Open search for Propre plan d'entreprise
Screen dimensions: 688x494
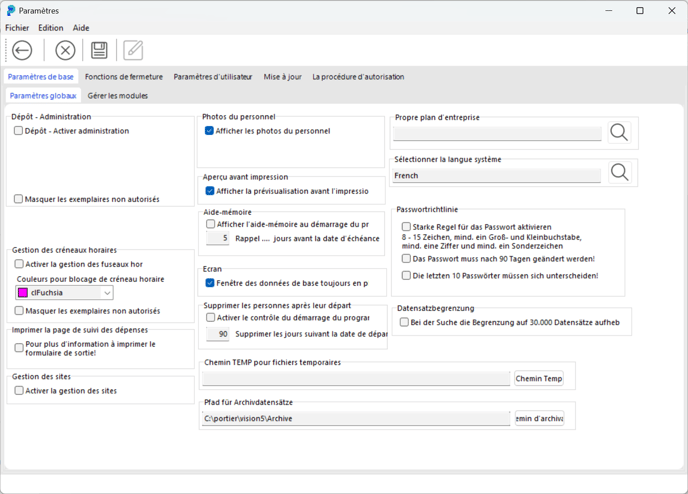tap(619, 132)
